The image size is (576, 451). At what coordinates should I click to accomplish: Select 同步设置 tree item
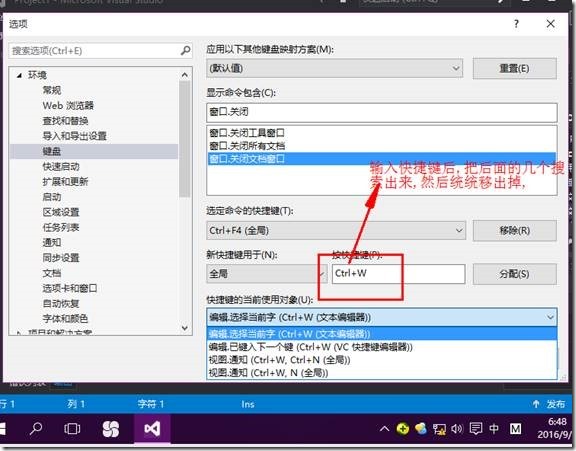[61, 258]
